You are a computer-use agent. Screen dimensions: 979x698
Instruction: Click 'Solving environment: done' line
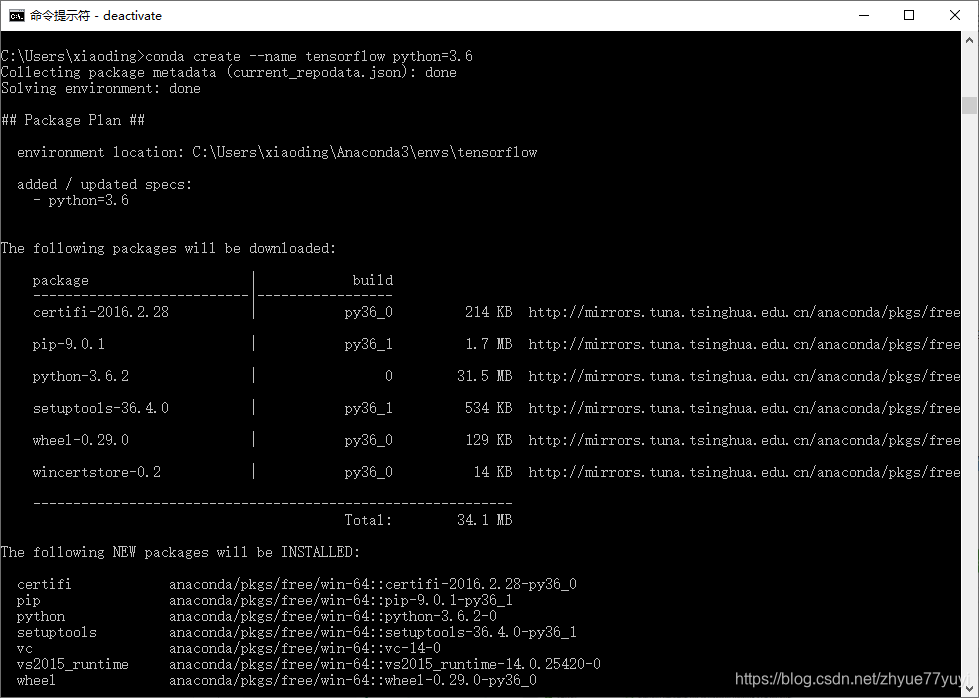point(101,89)
